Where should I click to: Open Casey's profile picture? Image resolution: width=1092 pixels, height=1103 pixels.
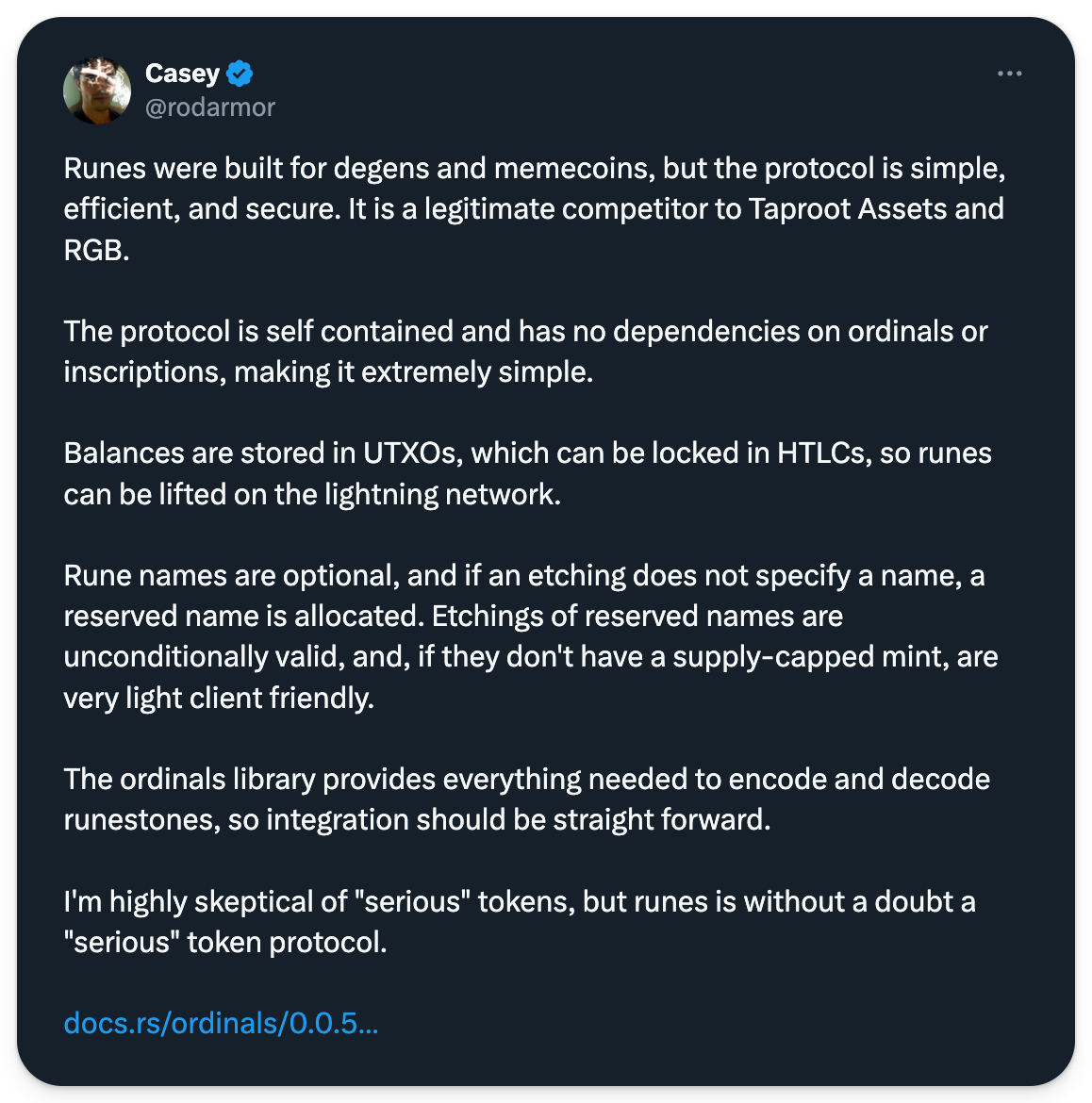pos(97,91)
